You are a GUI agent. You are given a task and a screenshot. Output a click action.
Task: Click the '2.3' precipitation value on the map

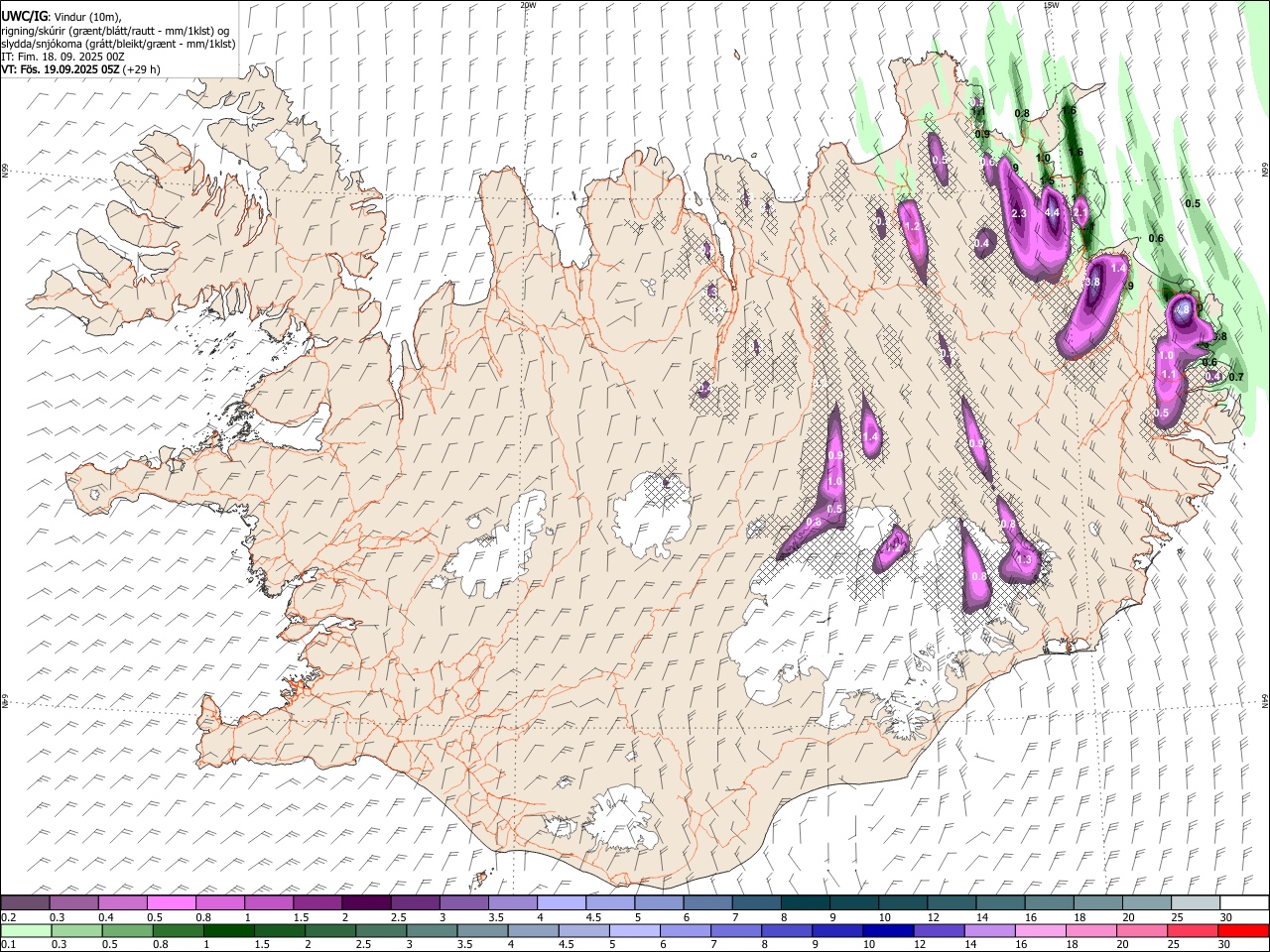click(1019, 214)
